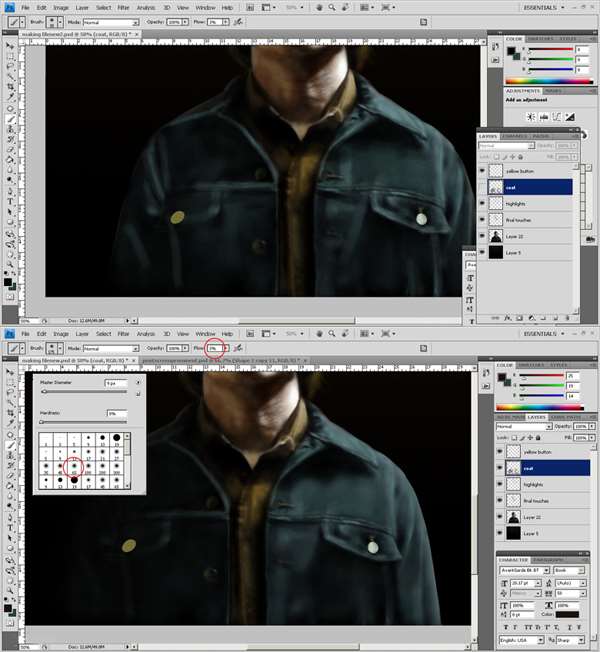Switch to the Swatches tab in top Color panel
Viewport: 600px width, 652px height.
[541, 39]
